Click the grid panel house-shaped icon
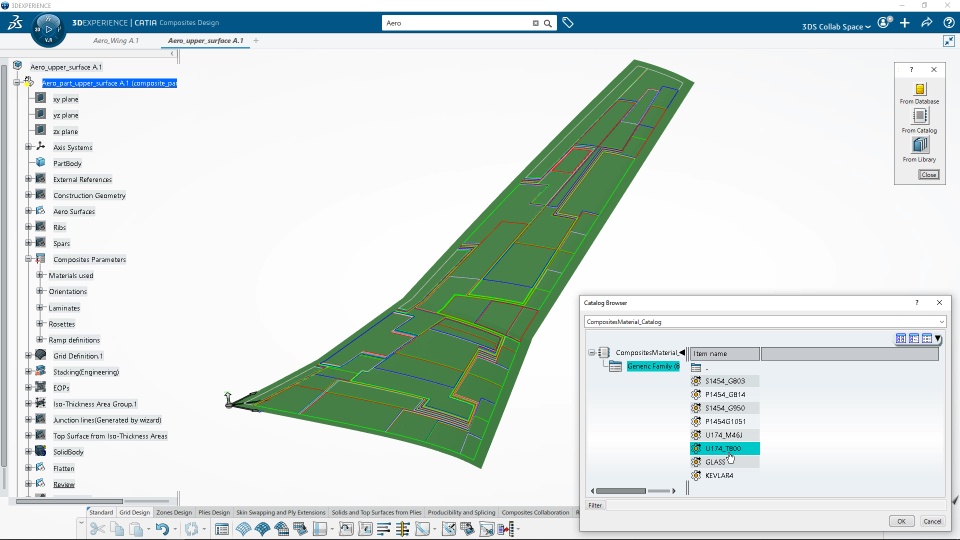Screen dimensions: 960x540 tap(282, 529)
